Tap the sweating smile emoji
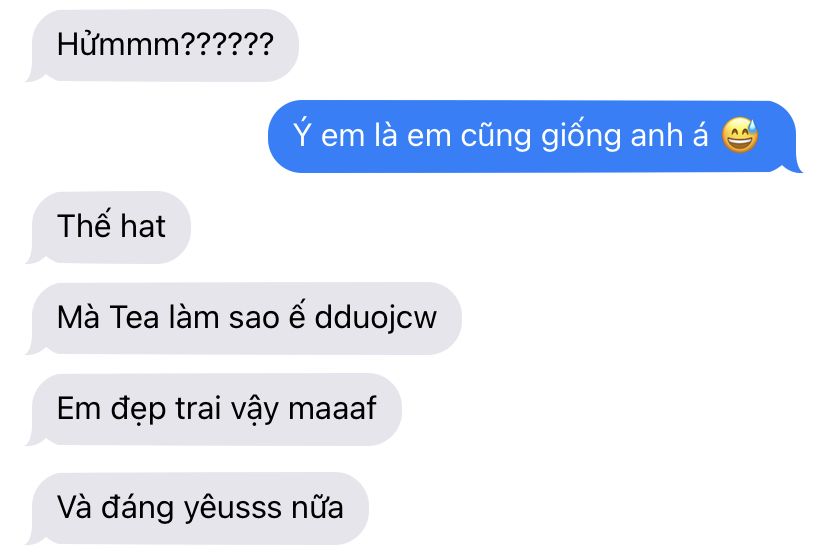This screenshot has height=553, width=828. (x=740, y=135)
